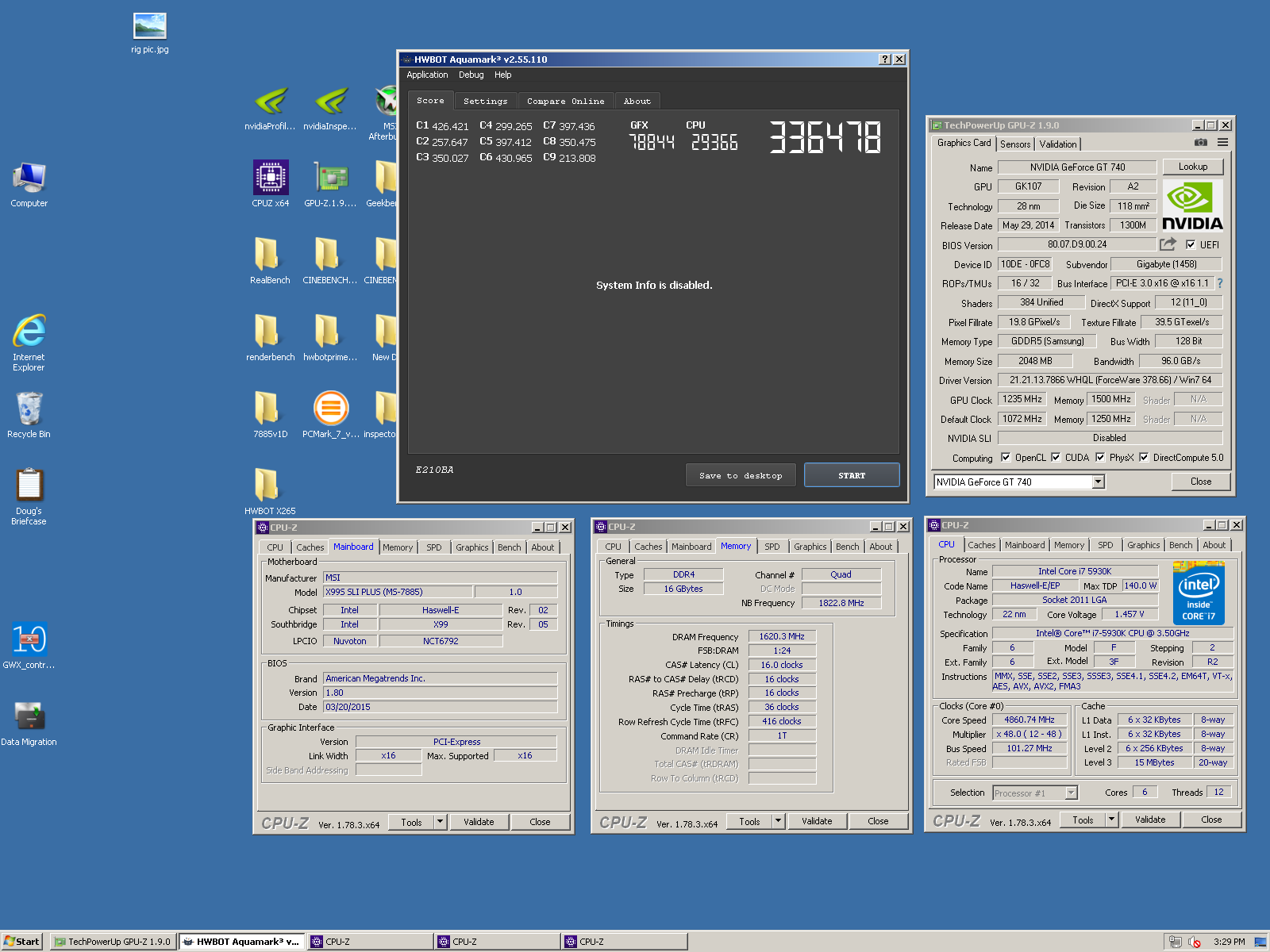
Task: Click the clock showing 3:29 PM
Action: [1229, 942]
